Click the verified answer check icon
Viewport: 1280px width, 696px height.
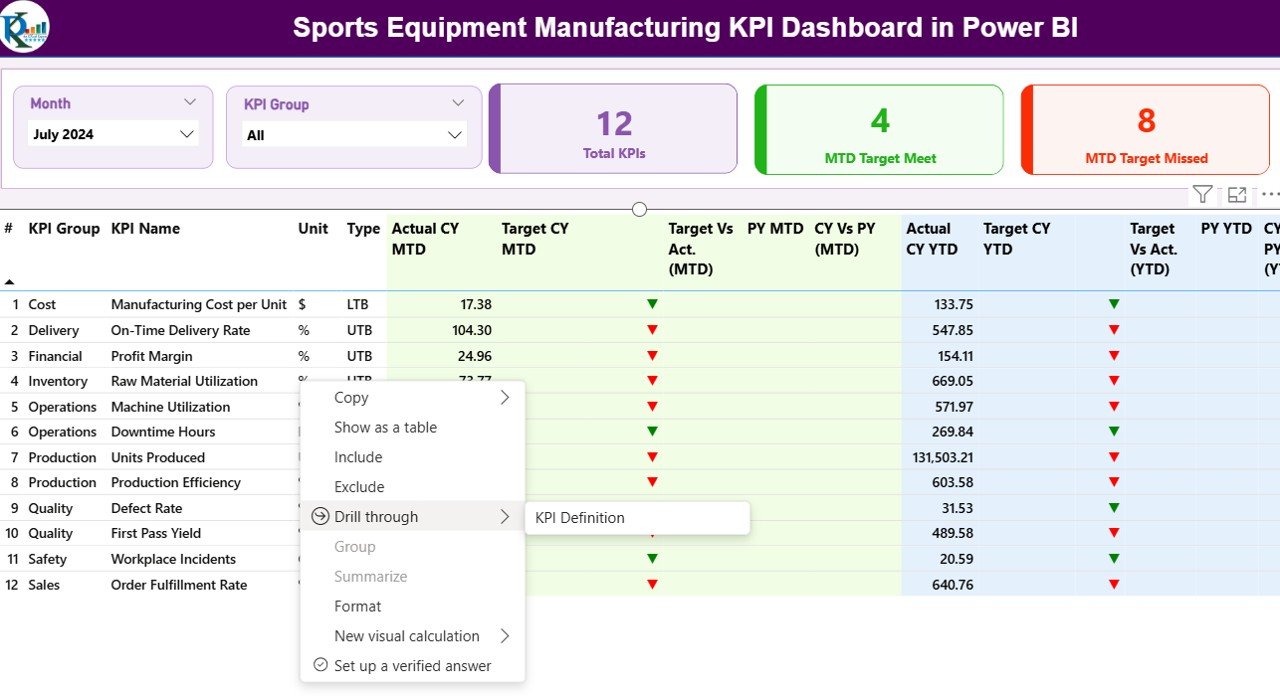click(320, 665)
